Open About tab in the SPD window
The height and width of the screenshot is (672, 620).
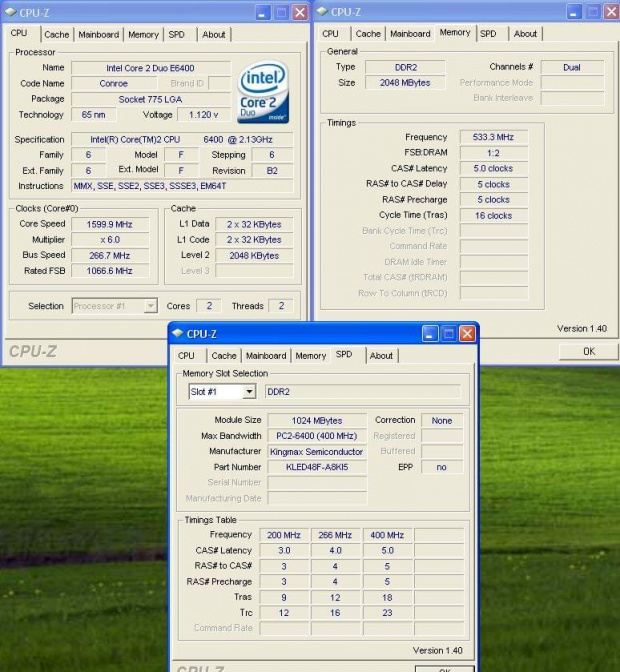[381, 355]
